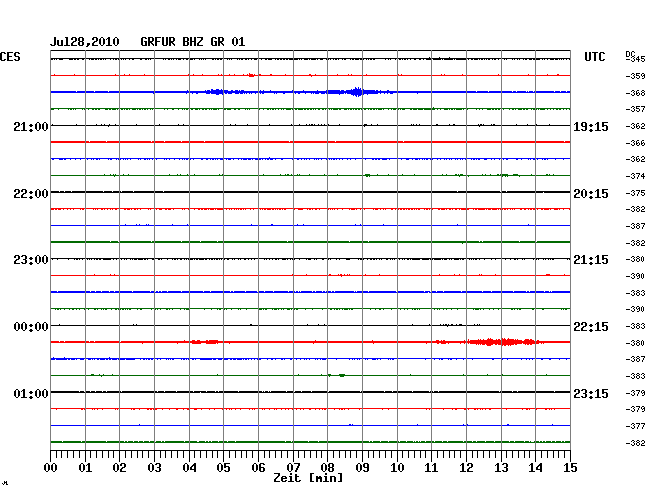Click the red burst between minutes 04 and 05
Viewport: 650px width, 494px height.
click(x=205, y=342)
